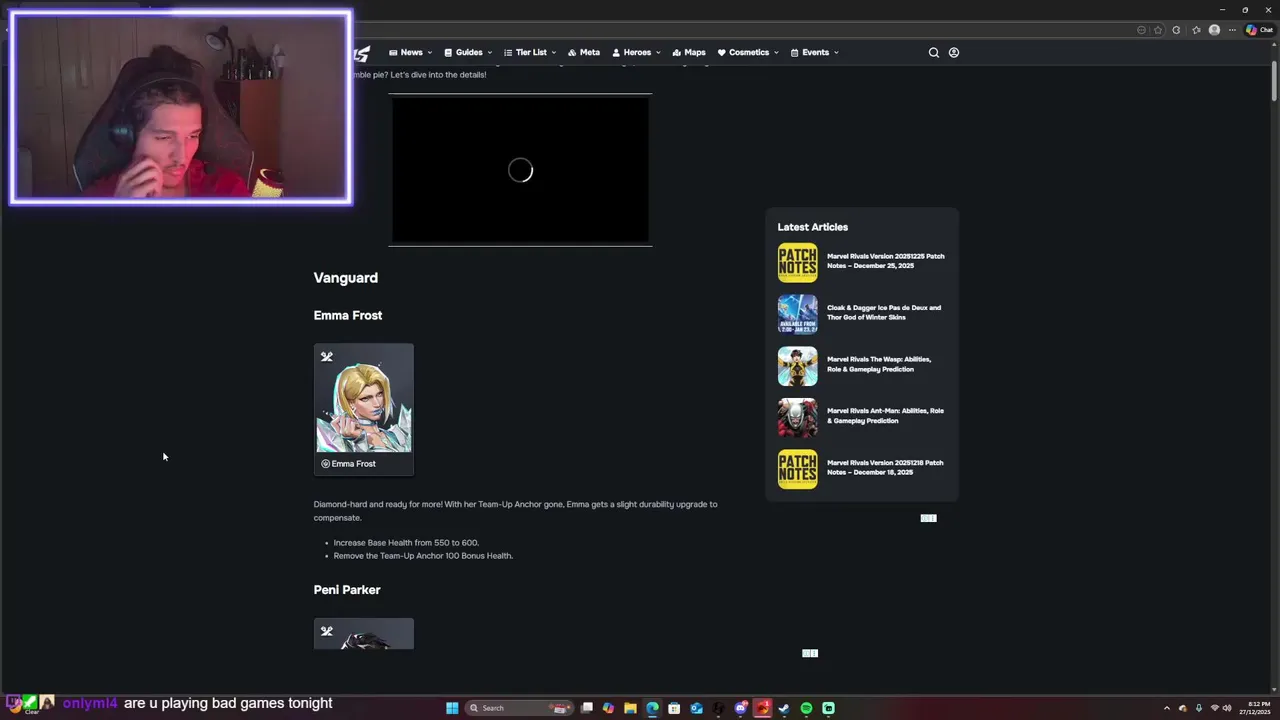Click the Wasp article thumbnail
Screen dimensions: 1280x720
798,366
